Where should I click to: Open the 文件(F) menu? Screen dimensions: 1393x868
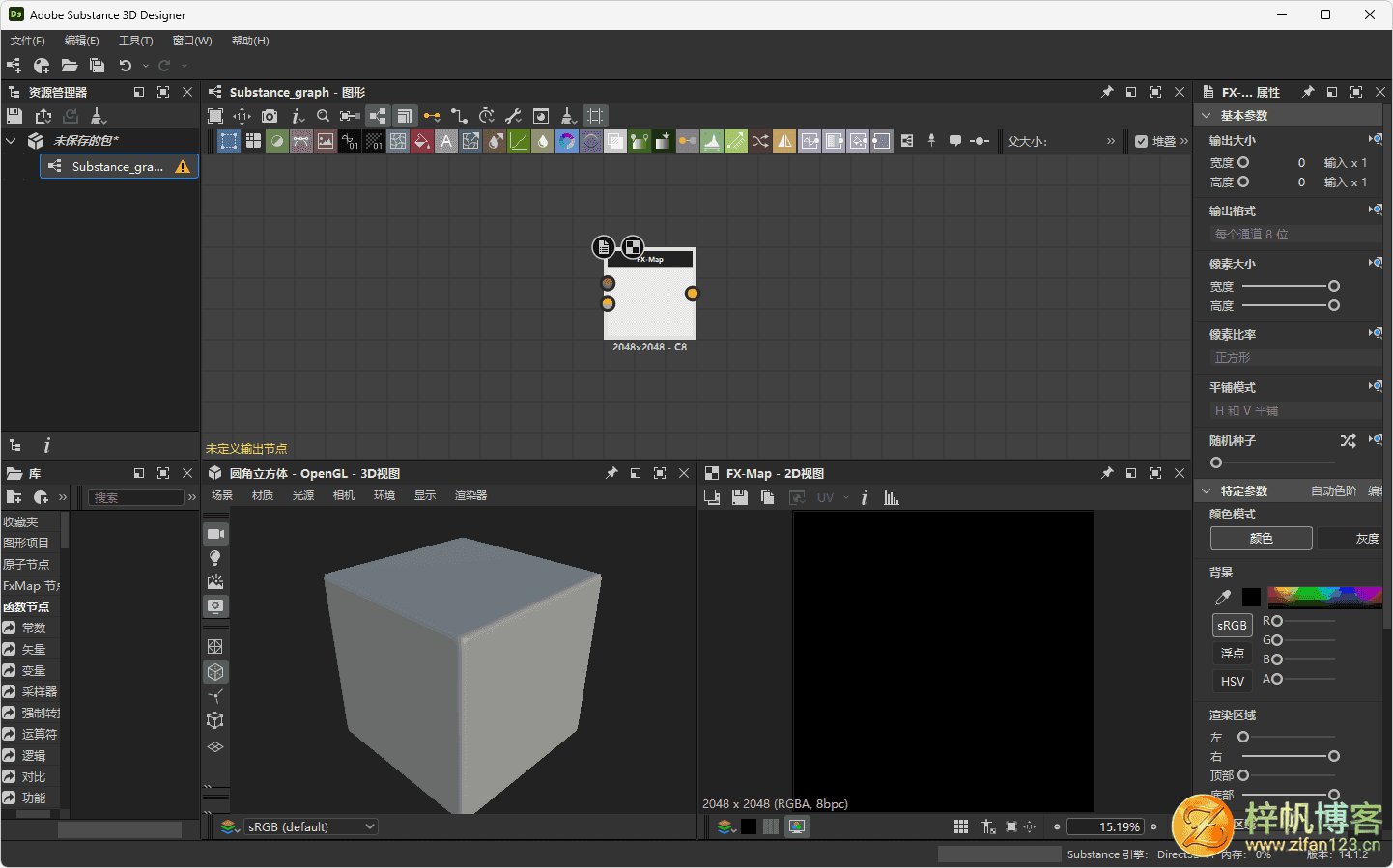pyautogui.click(x=28, y=41)
